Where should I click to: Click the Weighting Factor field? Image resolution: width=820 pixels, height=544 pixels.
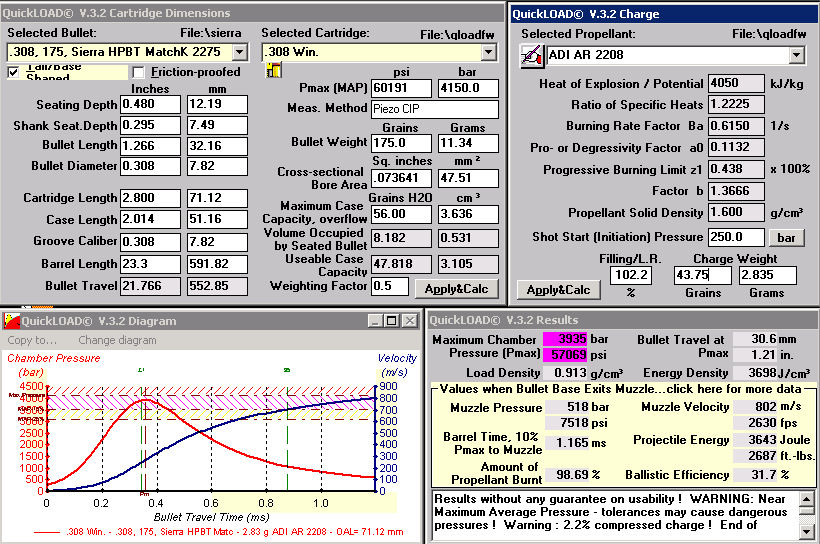390,286
